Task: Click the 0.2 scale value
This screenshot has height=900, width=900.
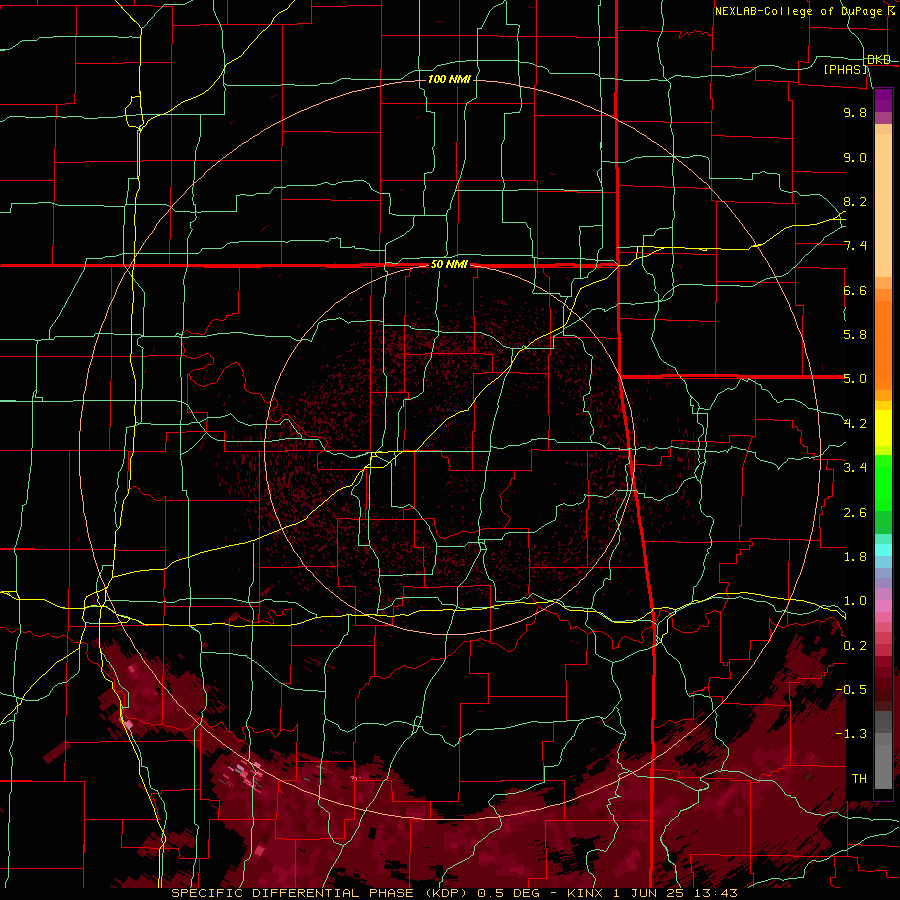Action: [855, 646]
